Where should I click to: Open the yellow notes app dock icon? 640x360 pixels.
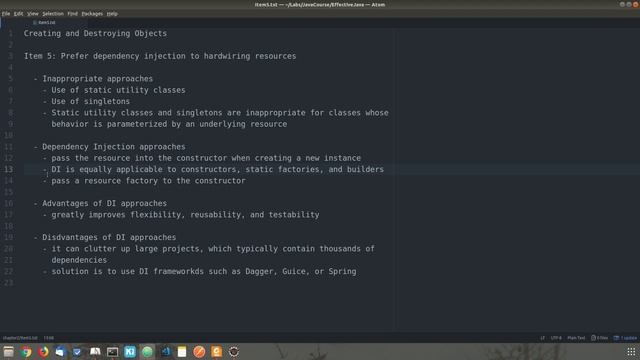pyautogui.click(x=182, y=351)
